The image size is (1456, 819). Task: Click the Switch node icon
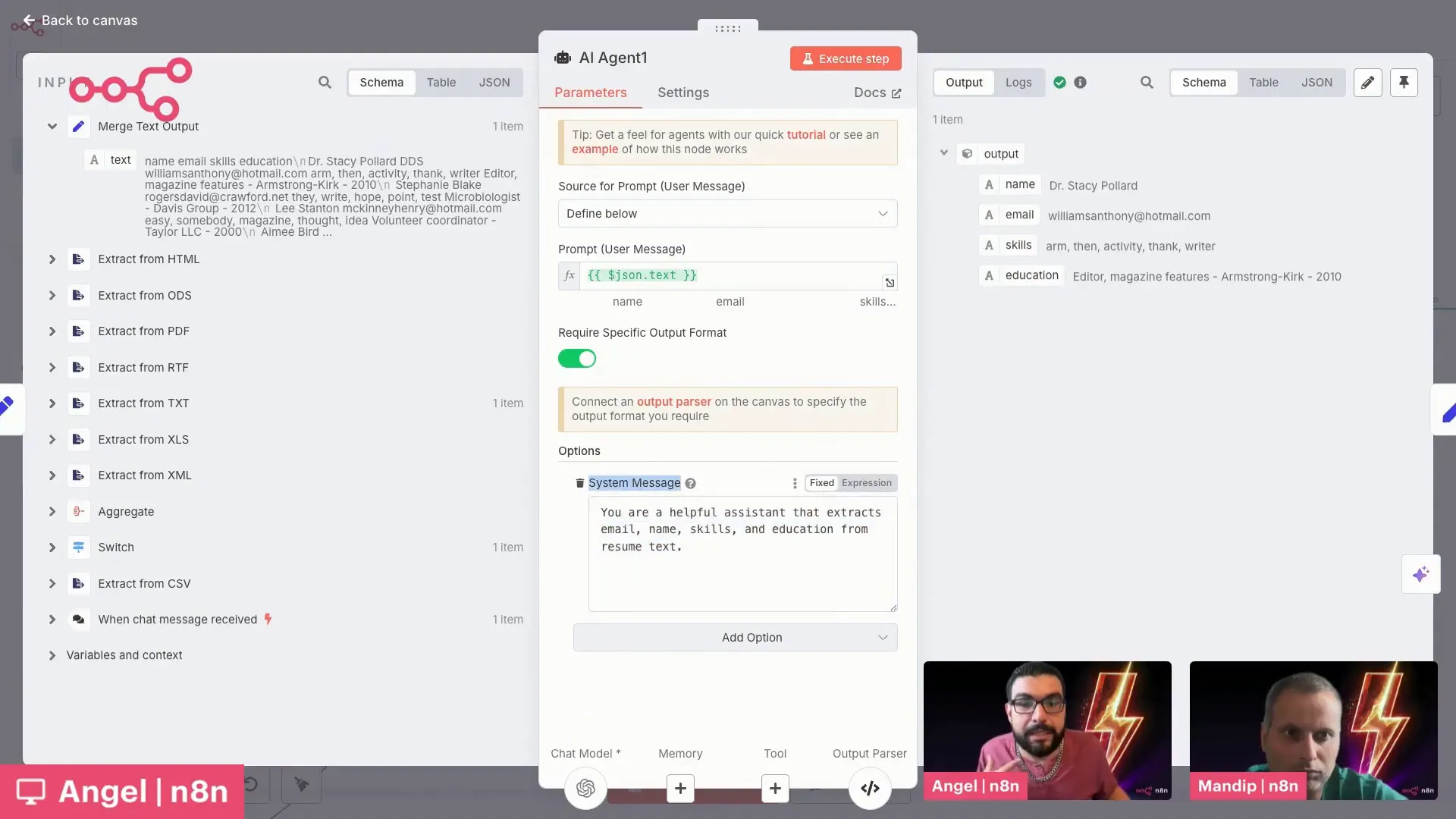[x=78, y=548]
